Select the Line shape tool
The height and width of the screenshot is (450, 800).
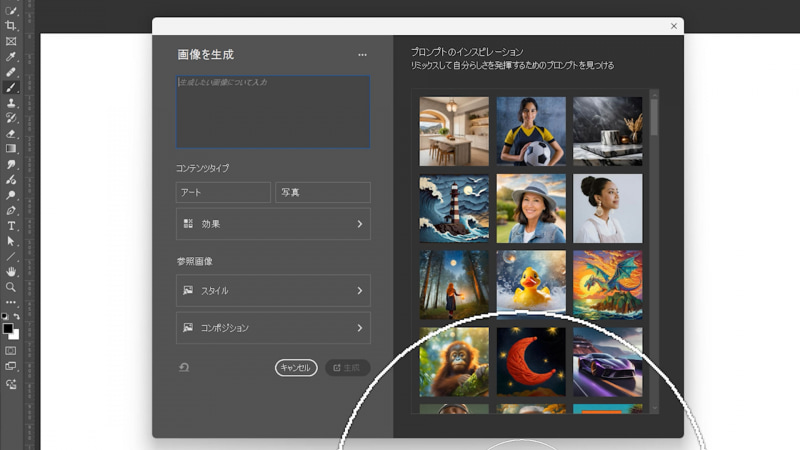pyautogui.click(x=11, y=256)
